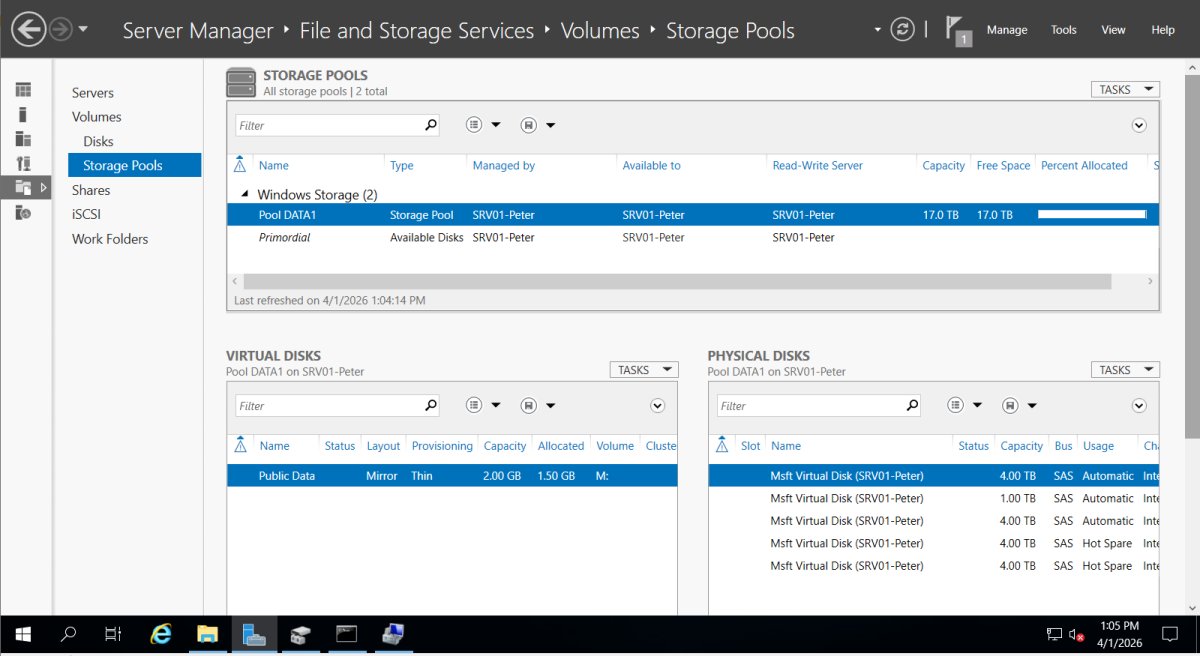
Task: Open iSCSI in navigation pane
Action: click(x=86, y=214)
